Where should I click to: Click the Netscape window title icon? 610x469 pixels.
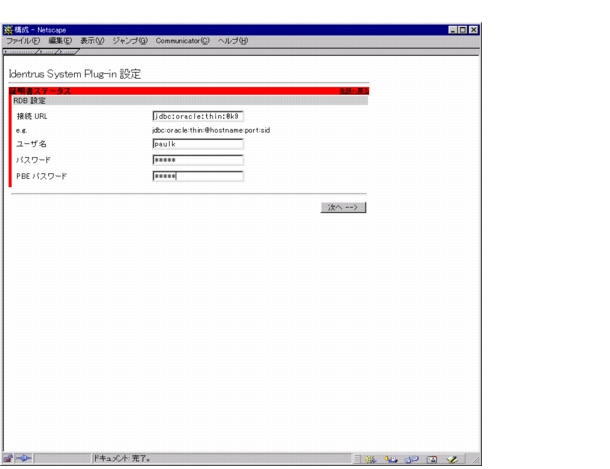tap(8, 30)
